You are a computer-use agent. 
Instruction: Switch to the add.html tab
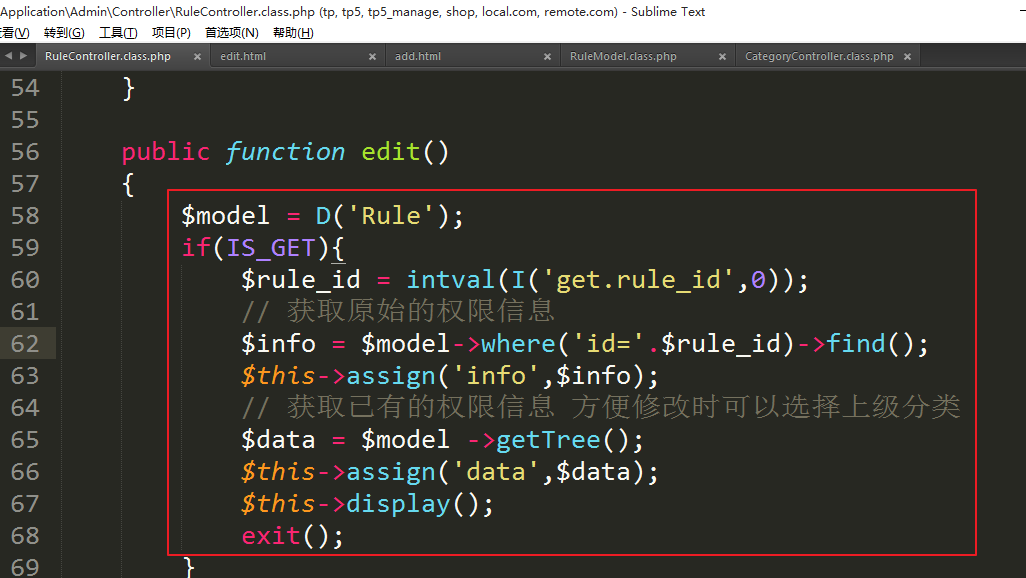(418, 57)
